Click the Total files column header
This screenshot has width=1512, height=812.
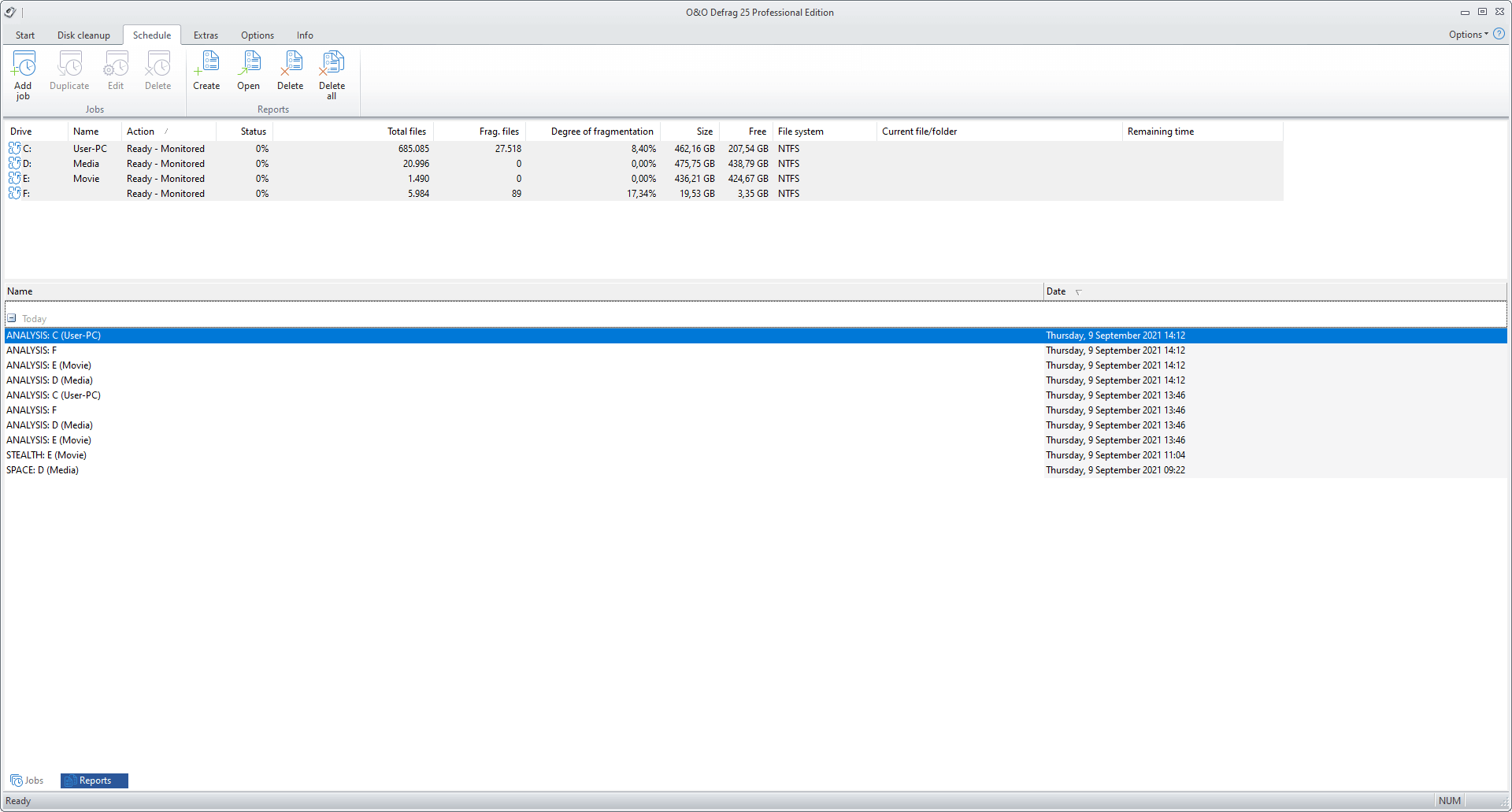tap(353, 132)
